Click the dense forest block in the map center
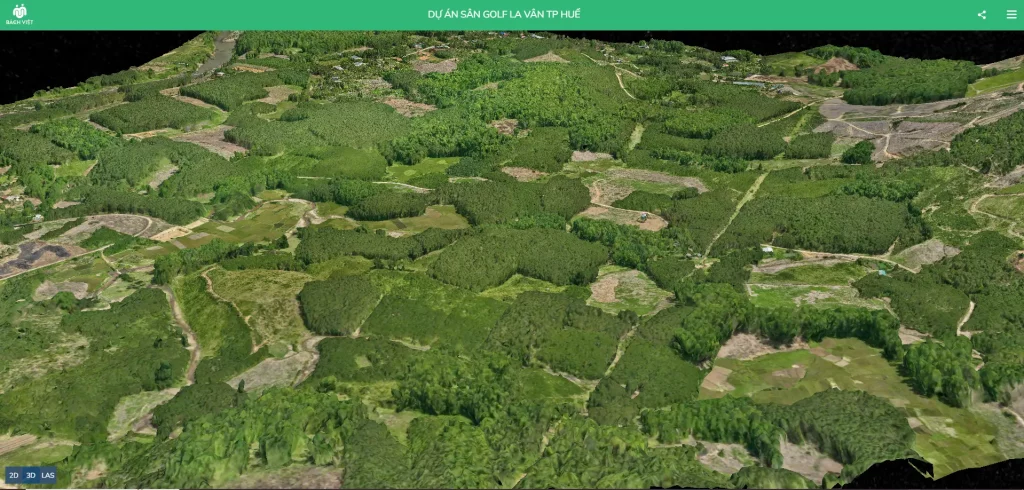 tap(520, 255)
